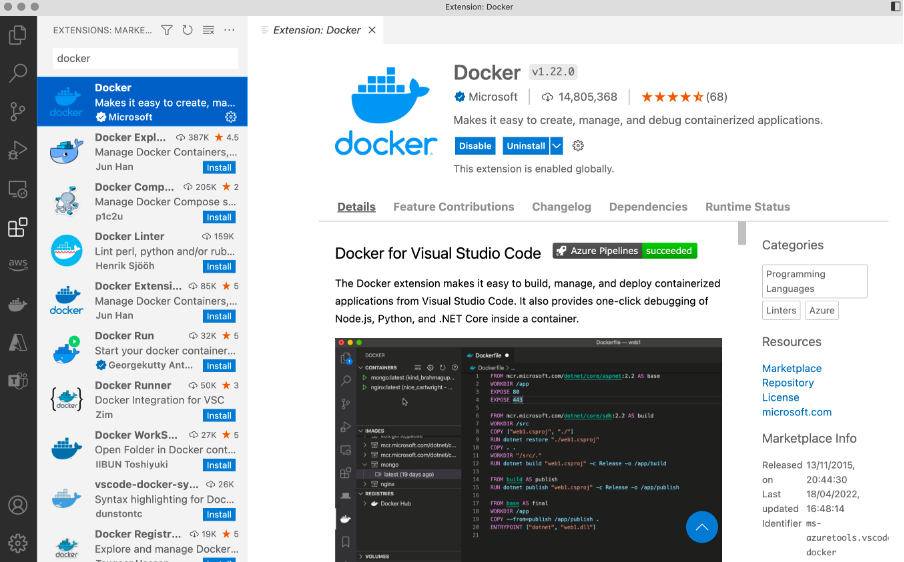904x562 pixels.
Task: Open the Docker view in activity bar
Action: [x=17, y=304]
